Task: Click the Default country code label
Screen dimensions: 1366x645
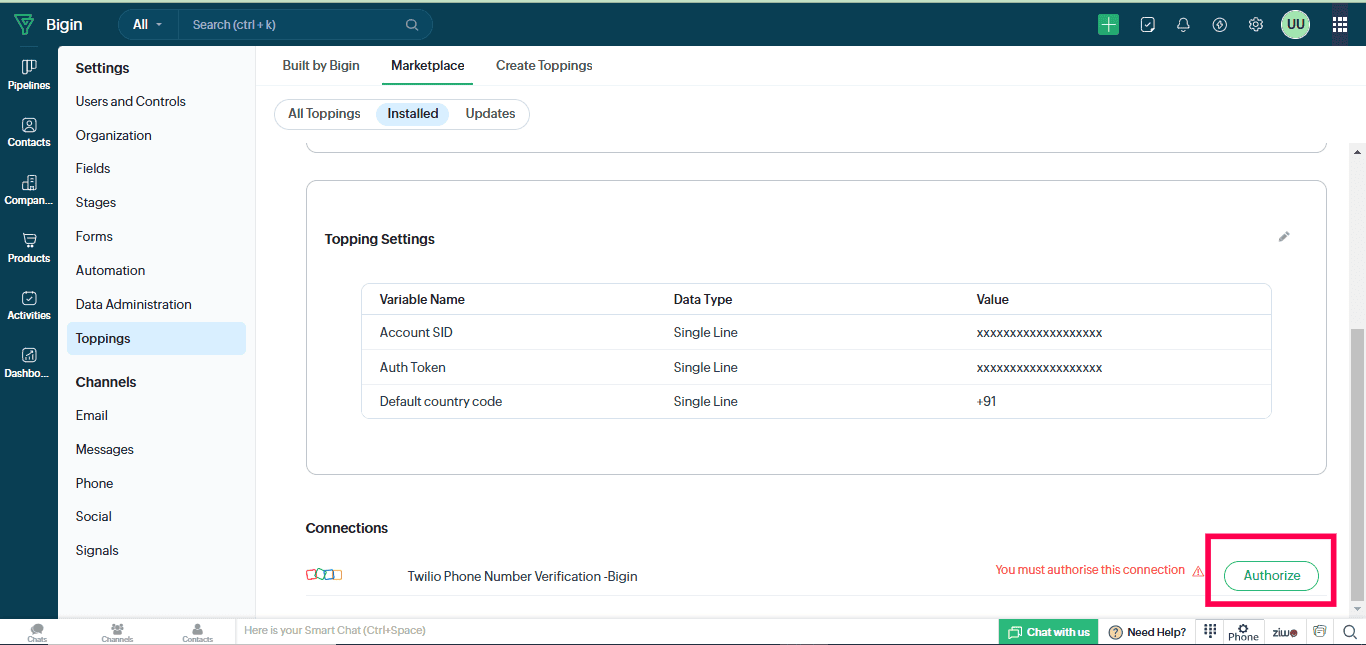Action: (x=441, y=401)
